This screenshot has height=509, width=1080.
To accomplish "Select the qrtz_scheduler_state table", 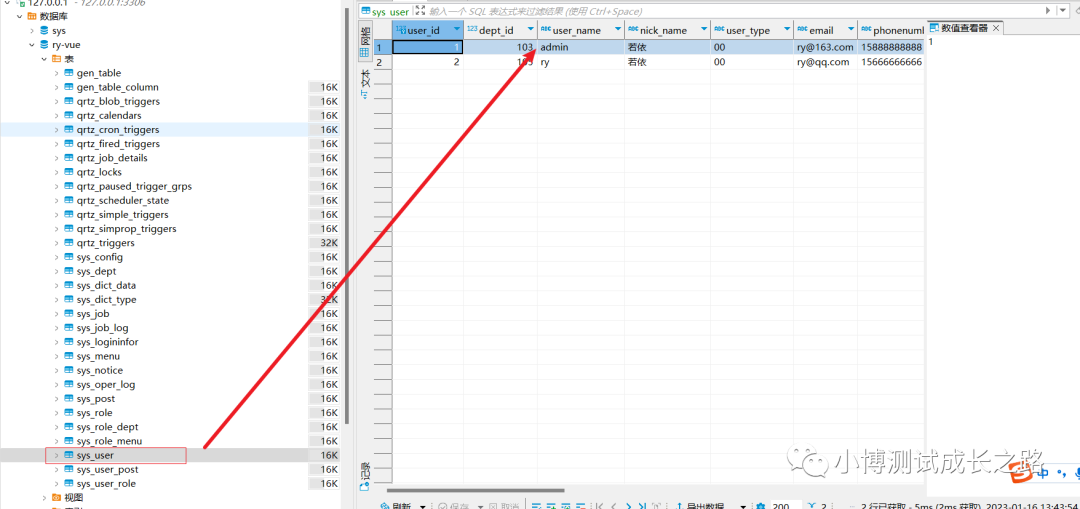I will coord(123,200).
